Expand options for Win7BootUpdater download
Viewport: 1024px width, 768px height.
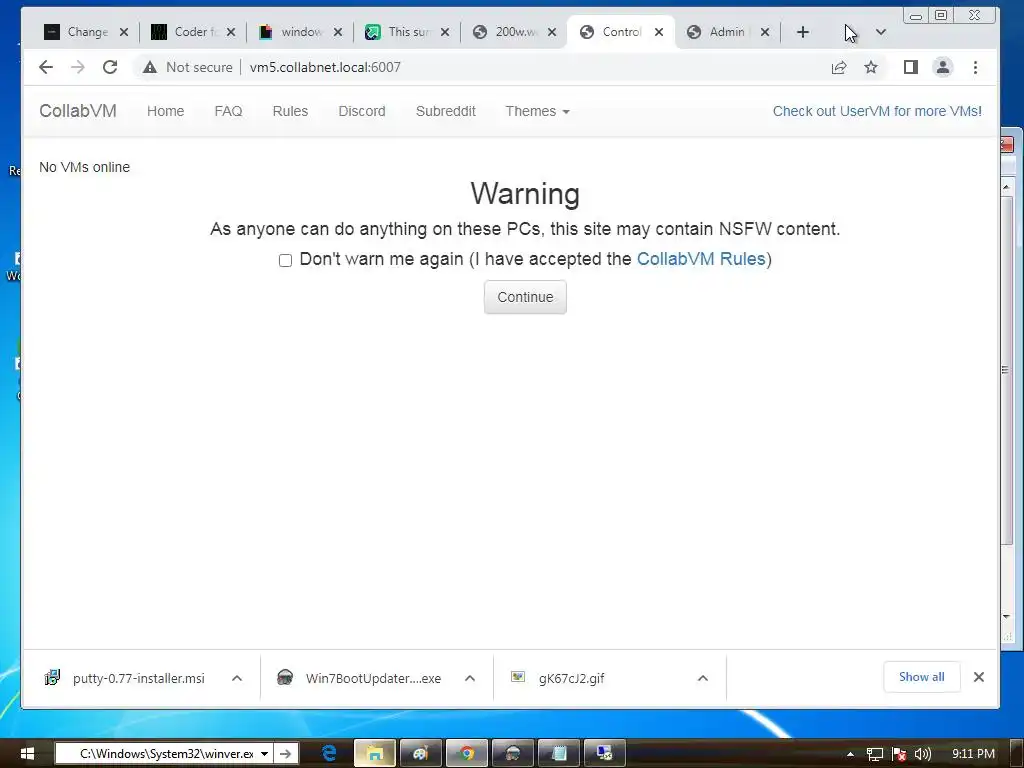click(470, 678)
